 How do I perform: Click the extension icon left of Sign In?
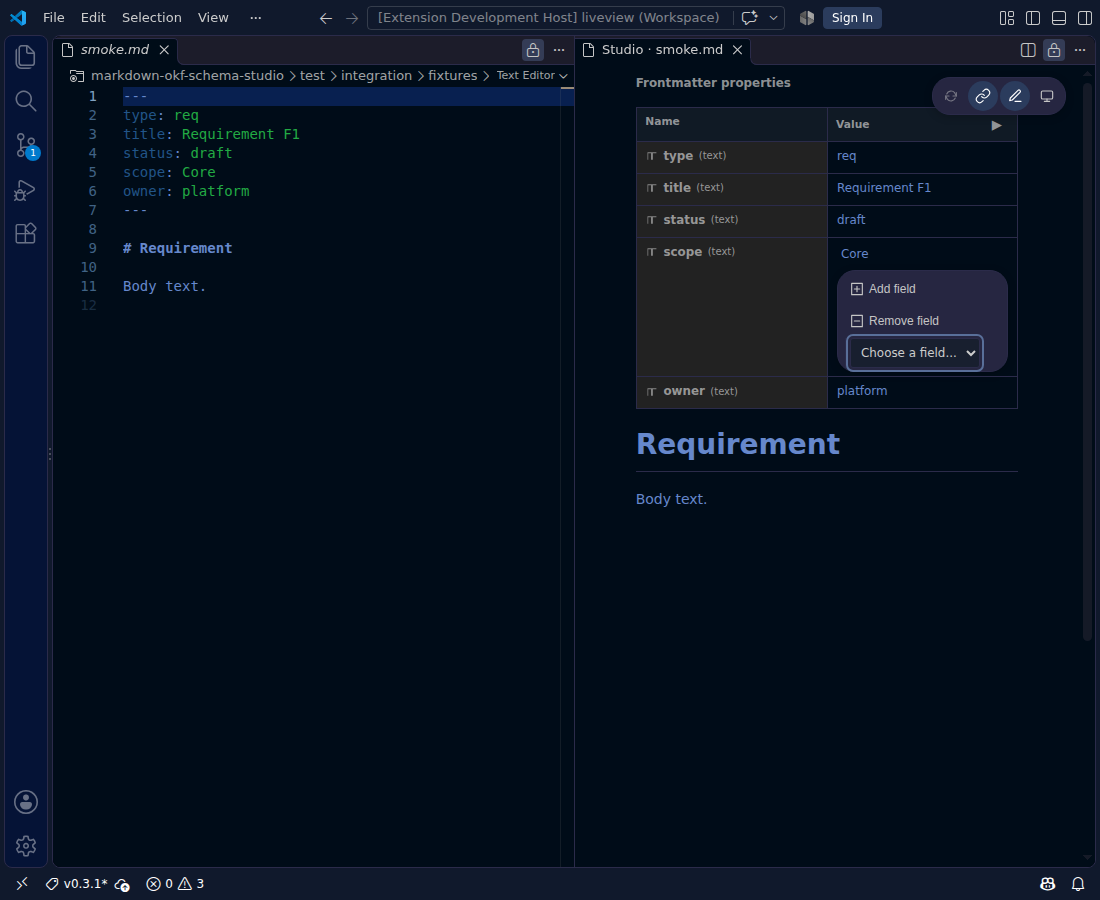click(x=807, y=18)
